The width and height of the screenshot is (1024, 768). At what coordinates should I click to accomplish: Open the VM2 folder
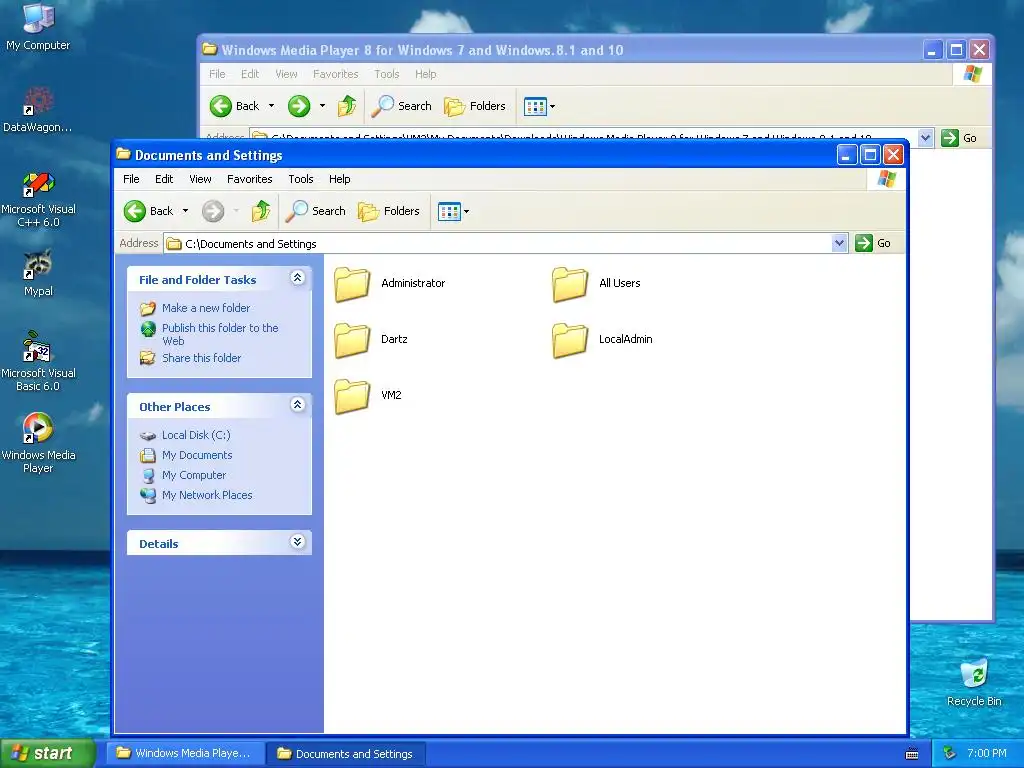click(368, 396)
